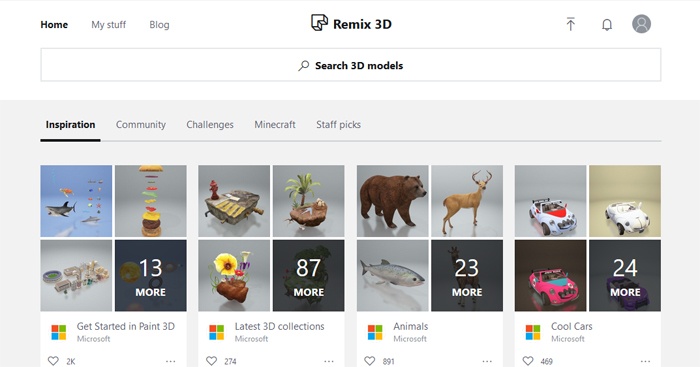Open more options for Animals collection
Image resolution: width=700 pixels, height=367 pixels.
click(x=487, y=361)
